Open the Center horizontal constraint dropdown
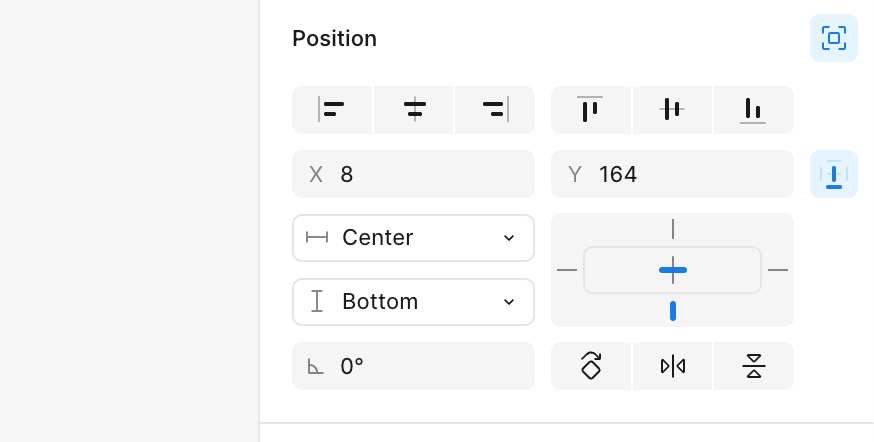Viewport: 874px width, 442px height. click(413, 238)
